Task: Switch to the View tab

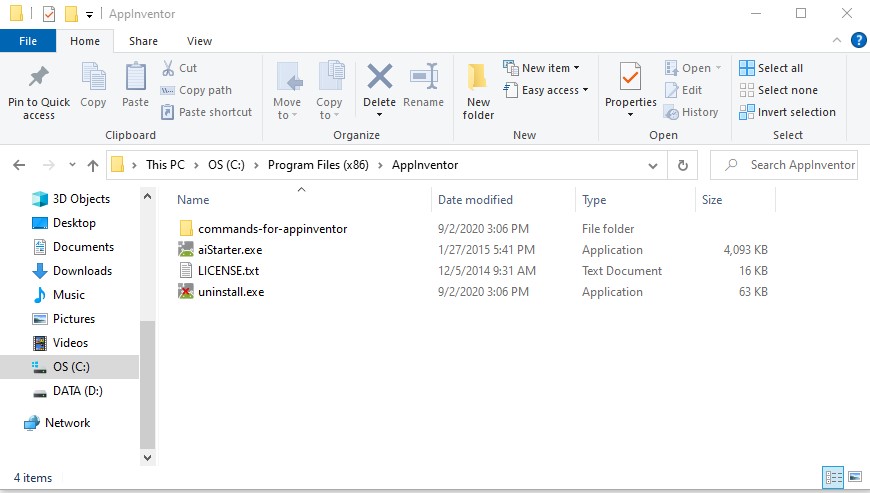Action: pyautogui.click(x=199, y=41)
